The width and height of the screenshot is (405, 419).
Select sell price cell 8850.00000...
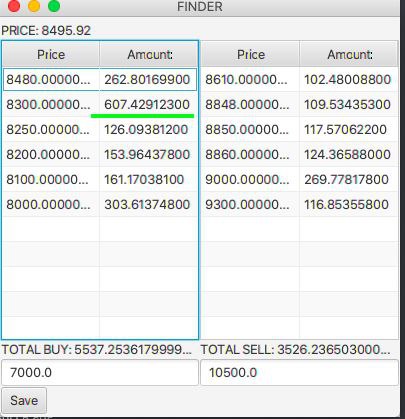click(250, 129)
